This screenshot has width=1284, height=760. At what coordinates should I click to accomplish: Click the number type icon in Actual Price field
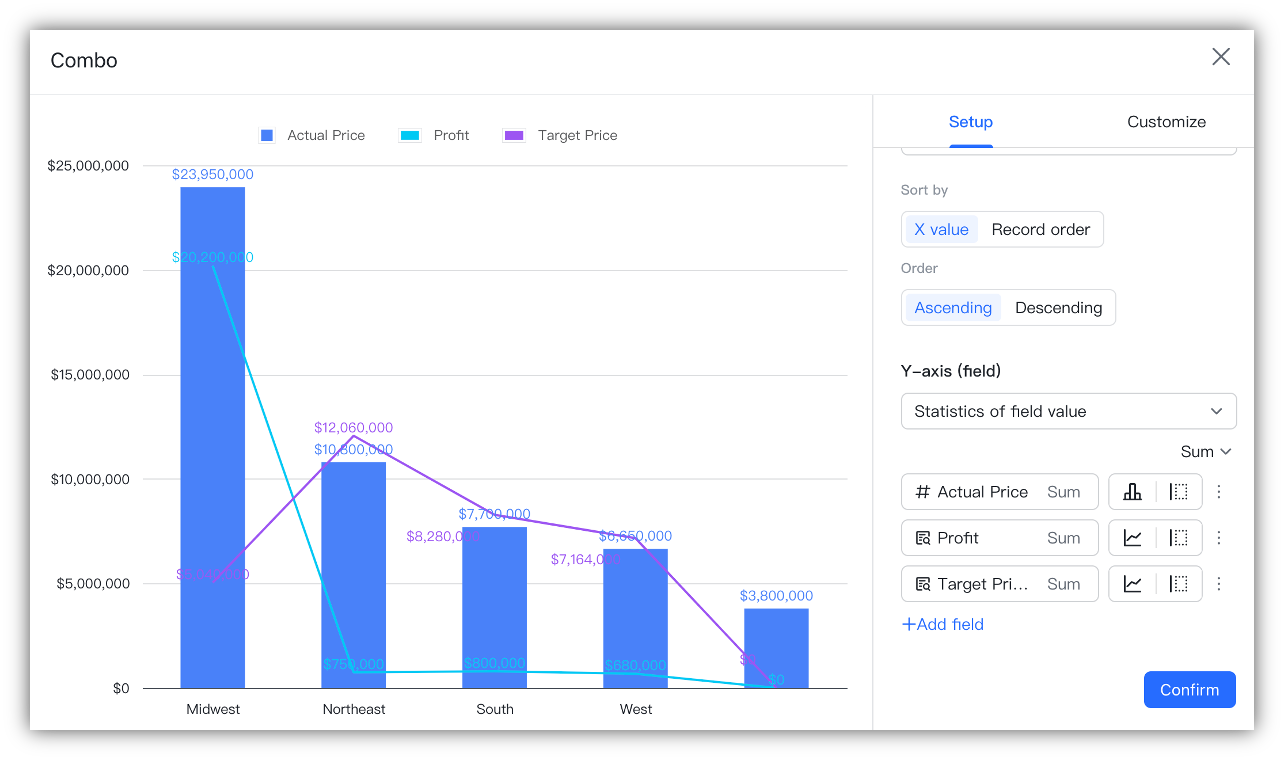922,491
